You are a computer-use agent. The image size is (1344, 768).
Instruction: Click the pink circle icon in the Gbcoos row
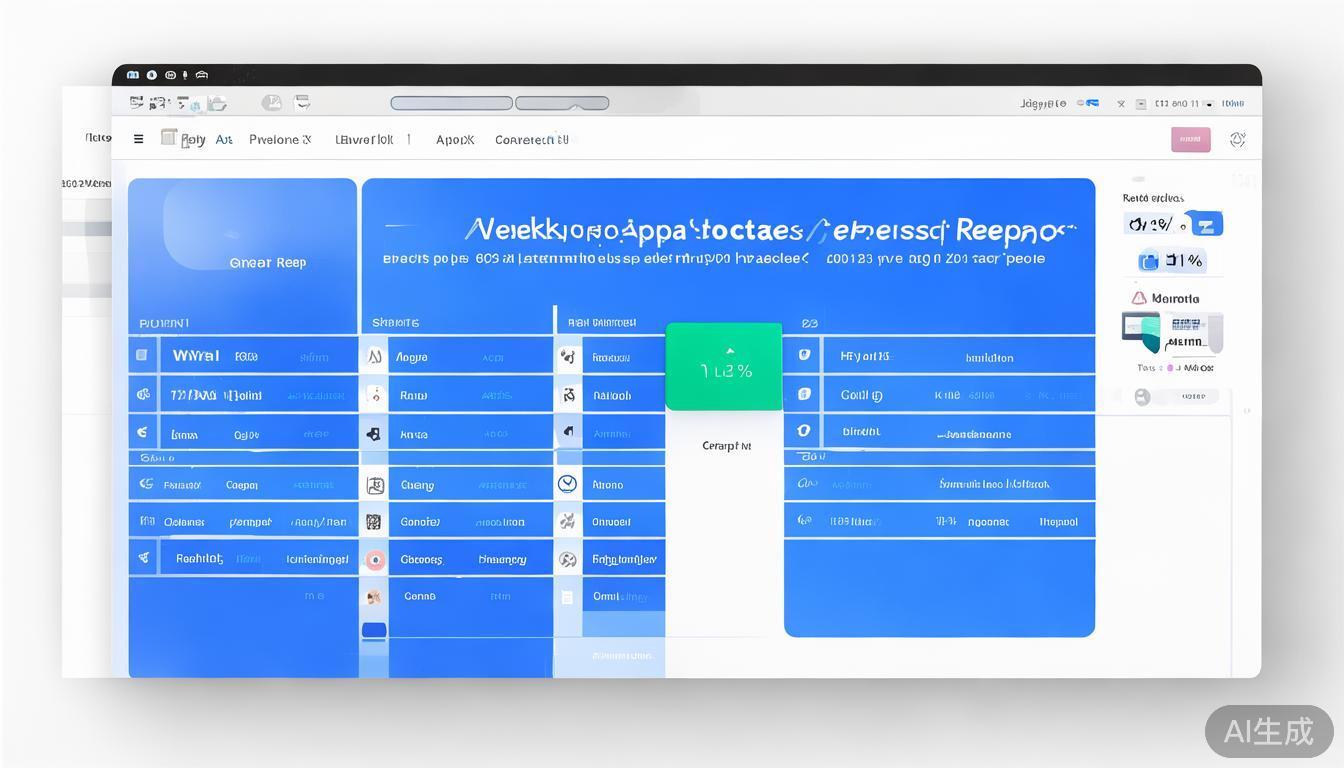(375, 560)
